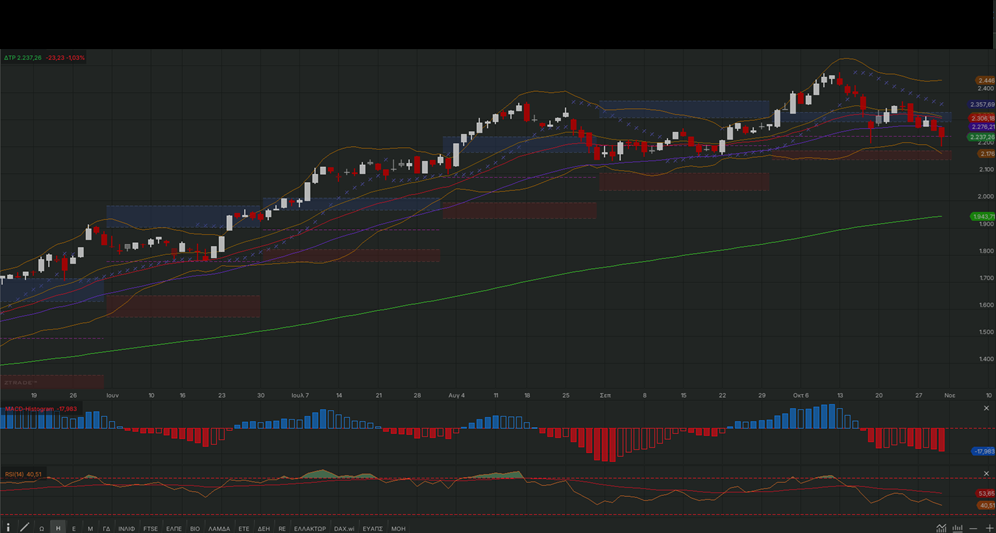Select the 2.237,26 green last-price tag
The height and width of the screenshot is (533, 996).
point(982,137)
